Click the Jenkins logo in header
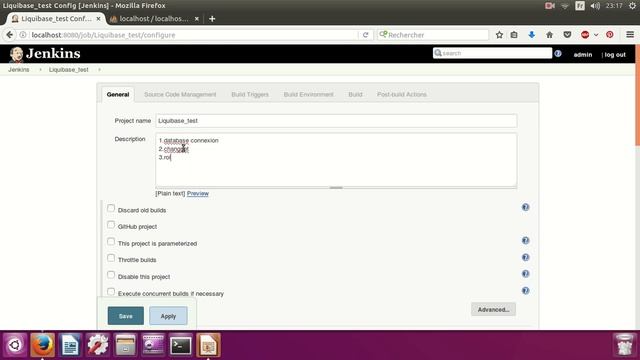Image resolution: width=640 pixels, height=360 pixels. click(x=45, y=54)
